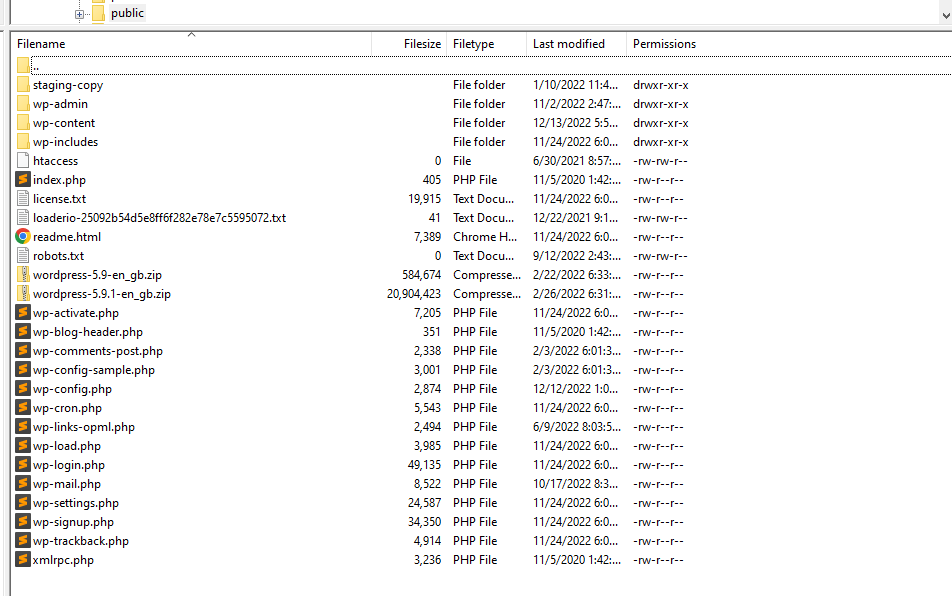Click wp-config.php's 12/12/2022 modified date
This screenshot has height=596, width=952.
pos(576,388)
